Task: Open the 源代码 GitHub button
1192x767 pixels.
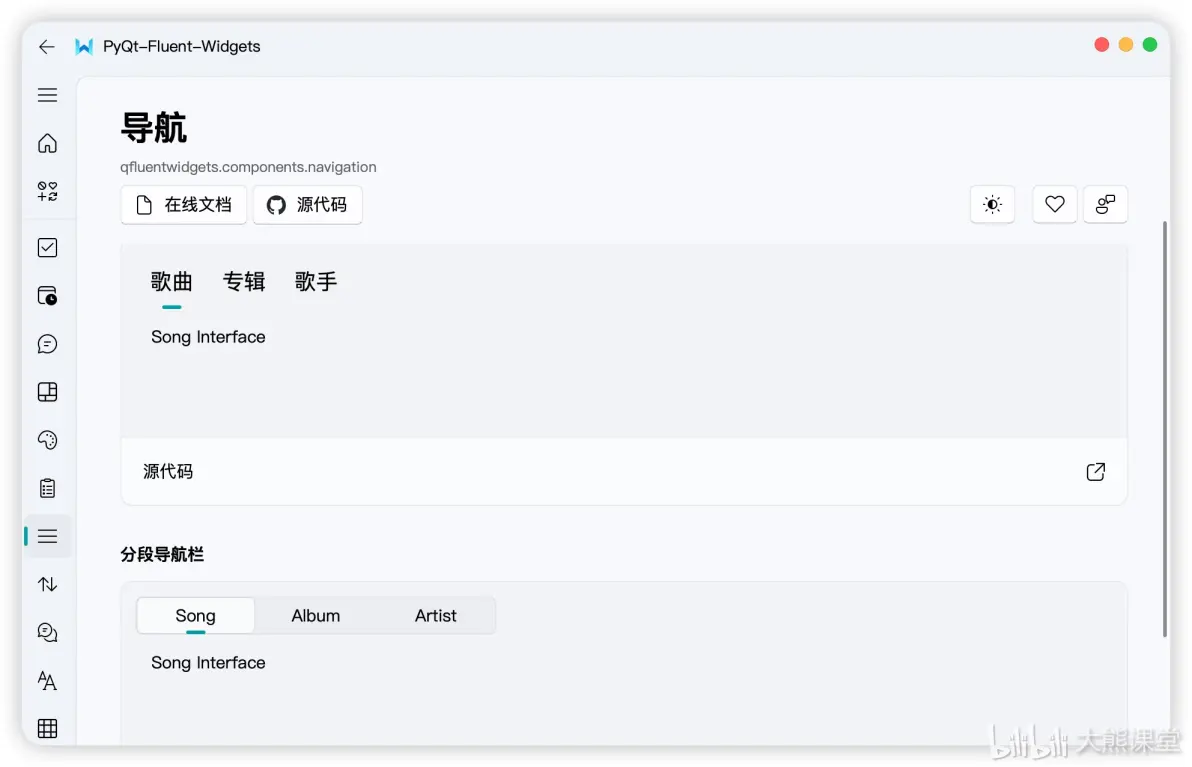Action: (307, 204)
